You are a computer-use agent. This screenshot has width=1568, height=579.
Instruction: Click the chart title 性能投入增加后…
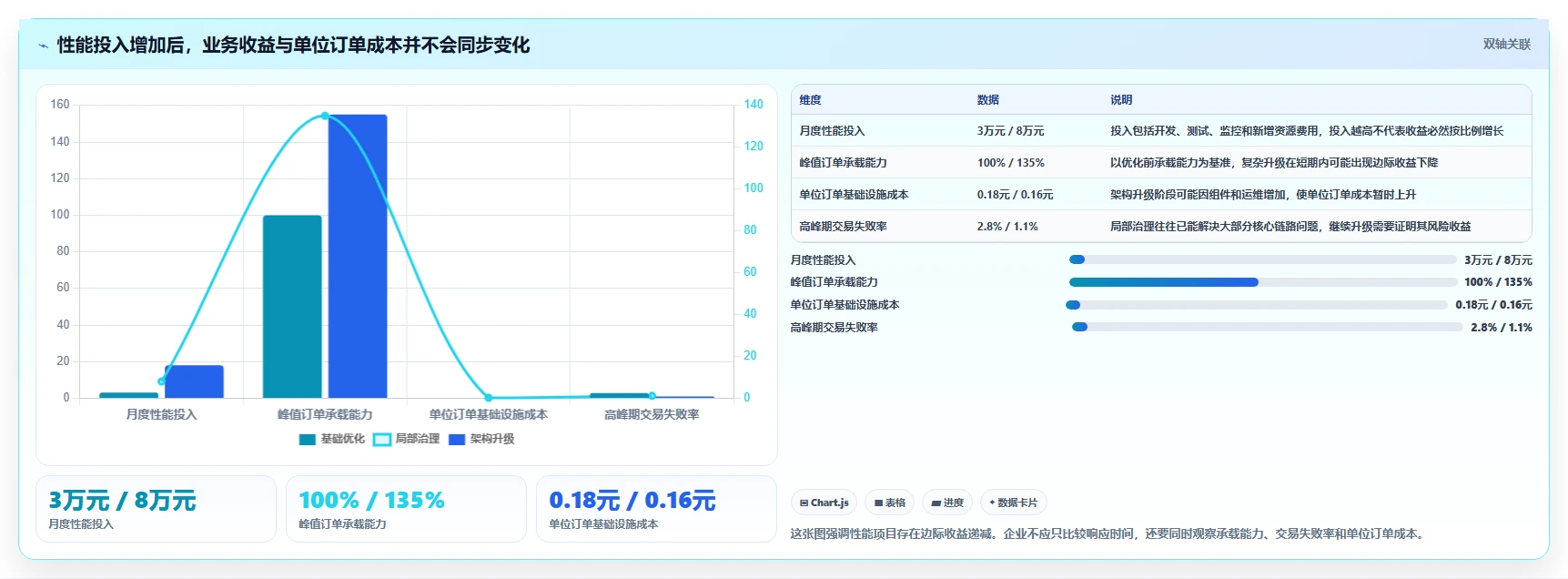click(293, 45)
